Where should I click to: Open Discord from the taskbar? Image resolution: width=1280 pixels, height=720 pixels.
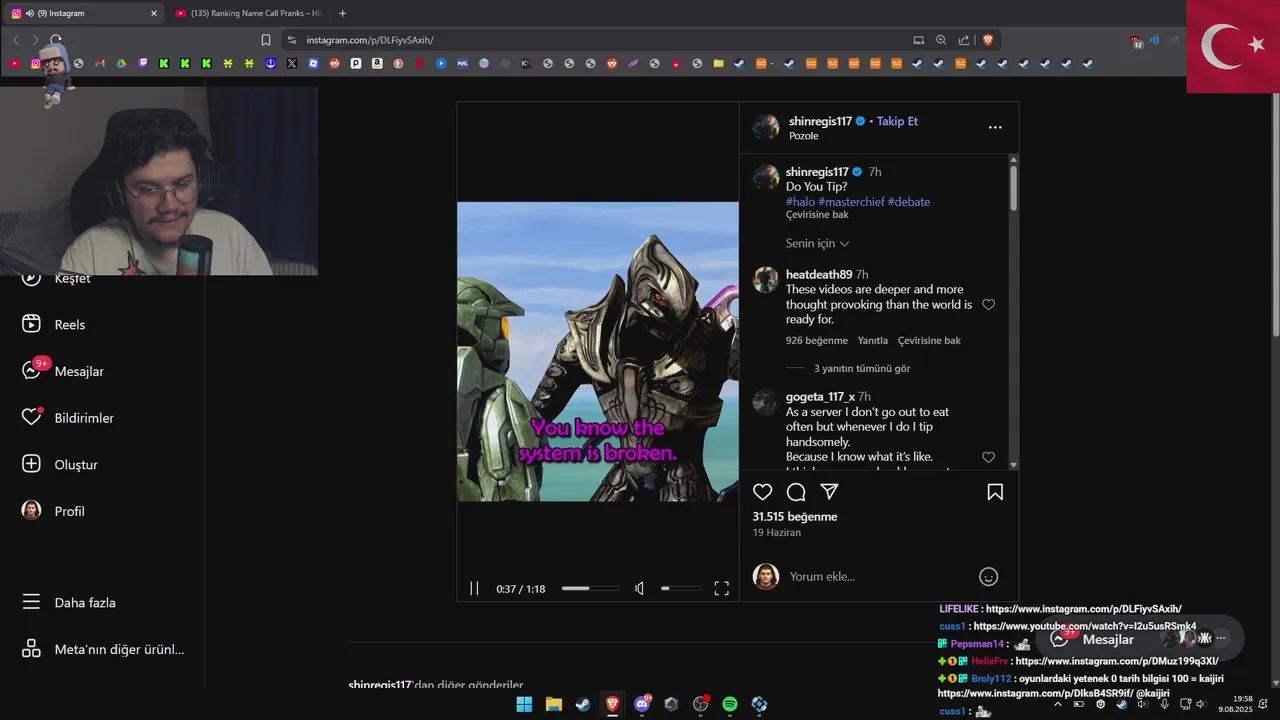(x=642, y=704)
